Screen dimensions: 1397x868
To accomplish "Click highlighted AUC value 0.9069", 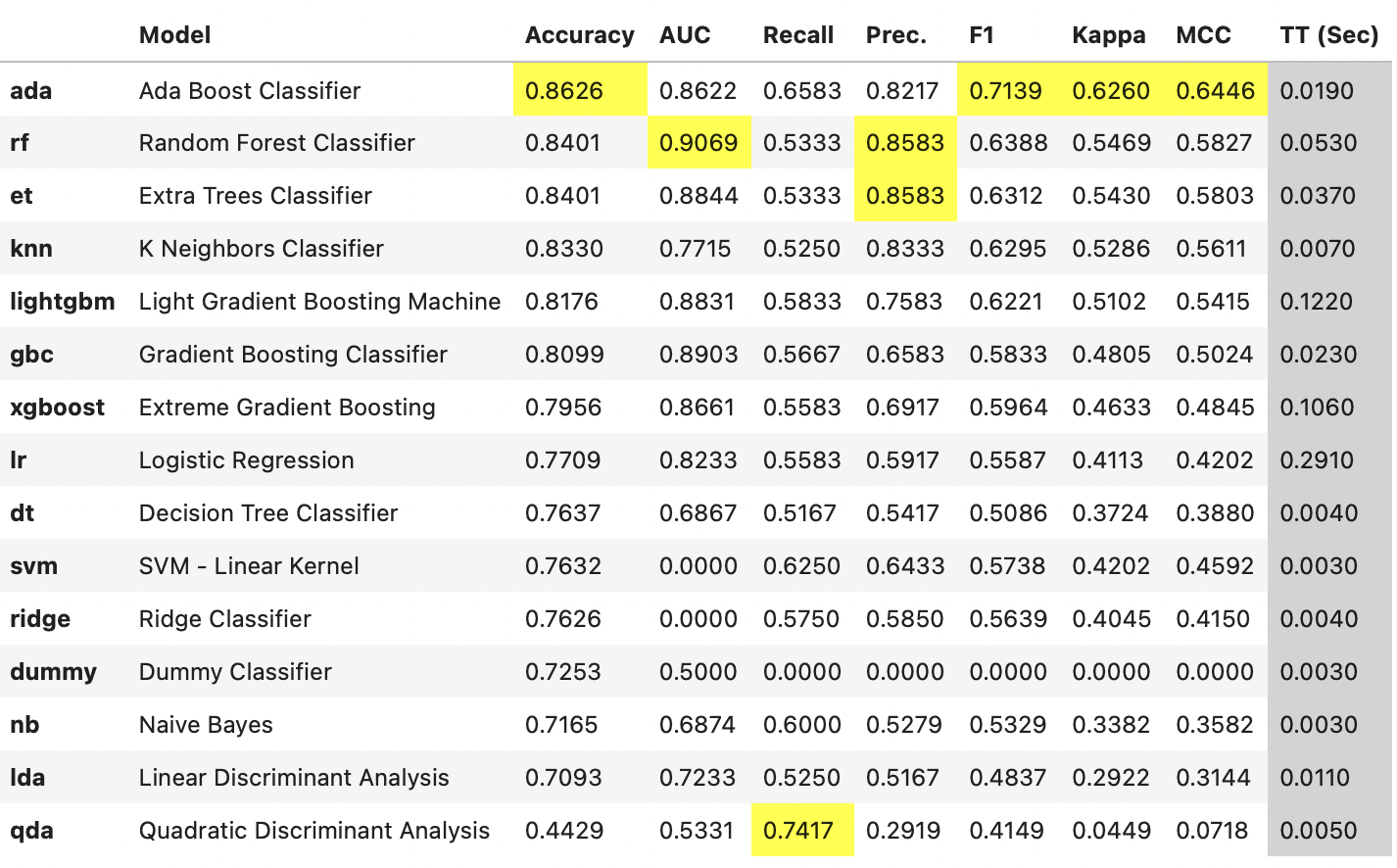I will tap(698, 143).
